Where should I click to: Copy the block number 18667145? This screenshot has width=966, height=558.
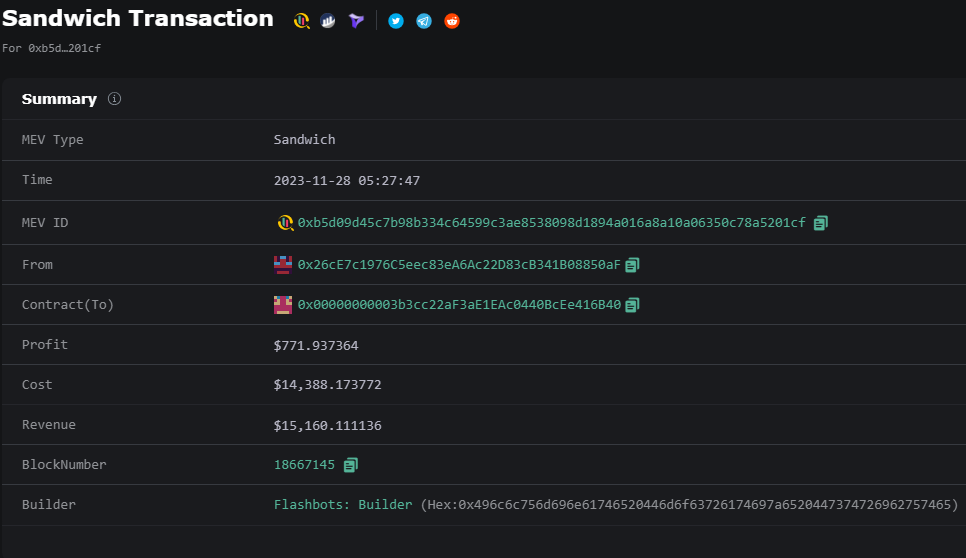[x=350, y=465]
